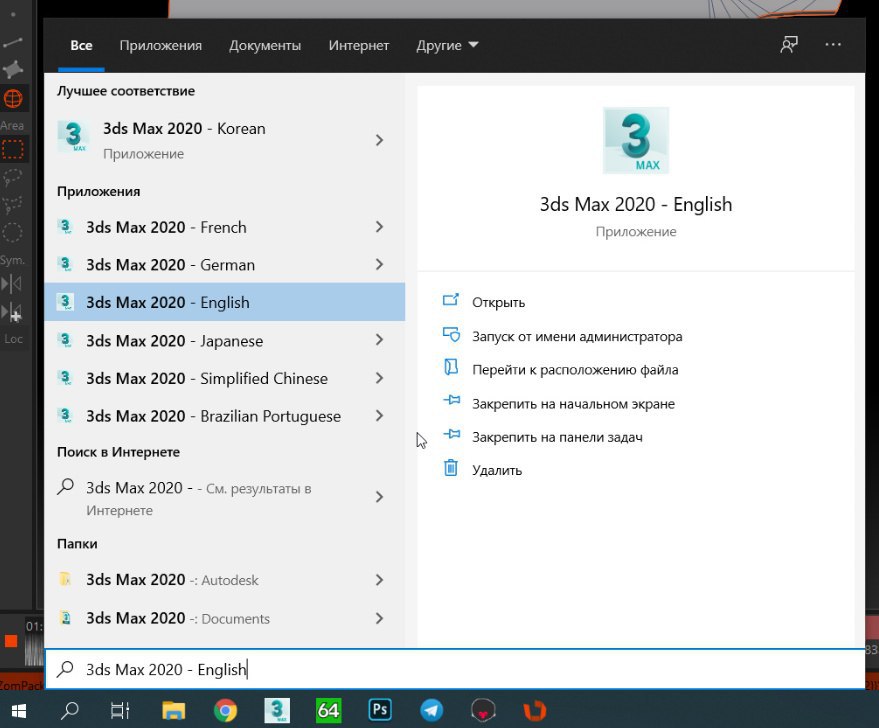This screenshot has width=879, height=728.
Task: Select the lasso selection tool in left toolbar
Action: click(x=12, y=178)
